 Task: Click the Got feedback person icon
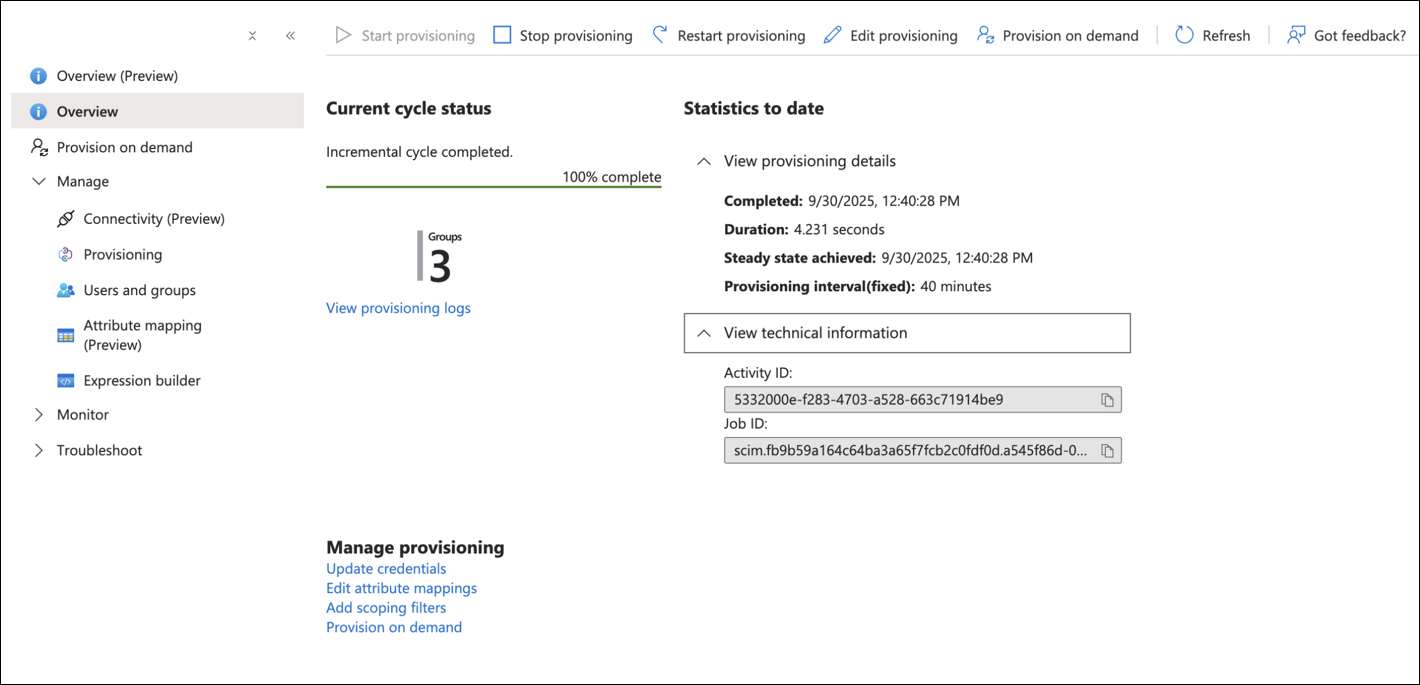click(x=1296, y=36)
